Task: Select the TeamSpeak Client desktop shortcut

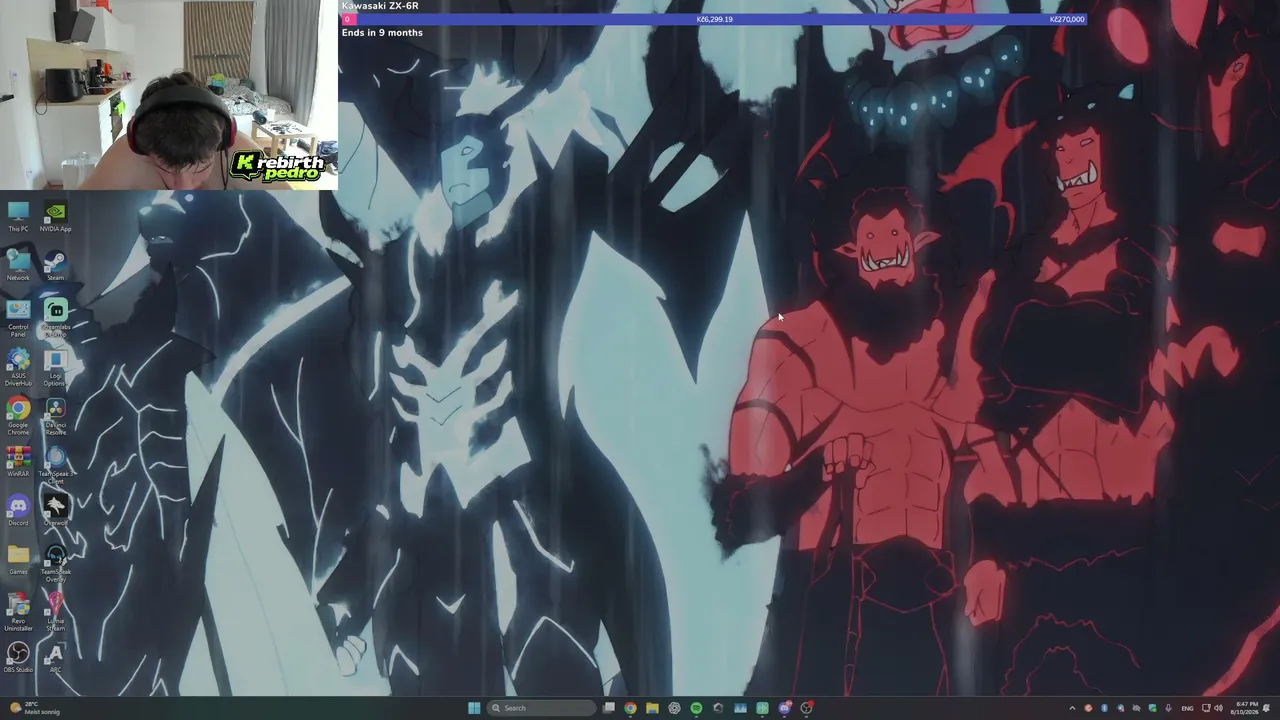Action: coord(55,466)
